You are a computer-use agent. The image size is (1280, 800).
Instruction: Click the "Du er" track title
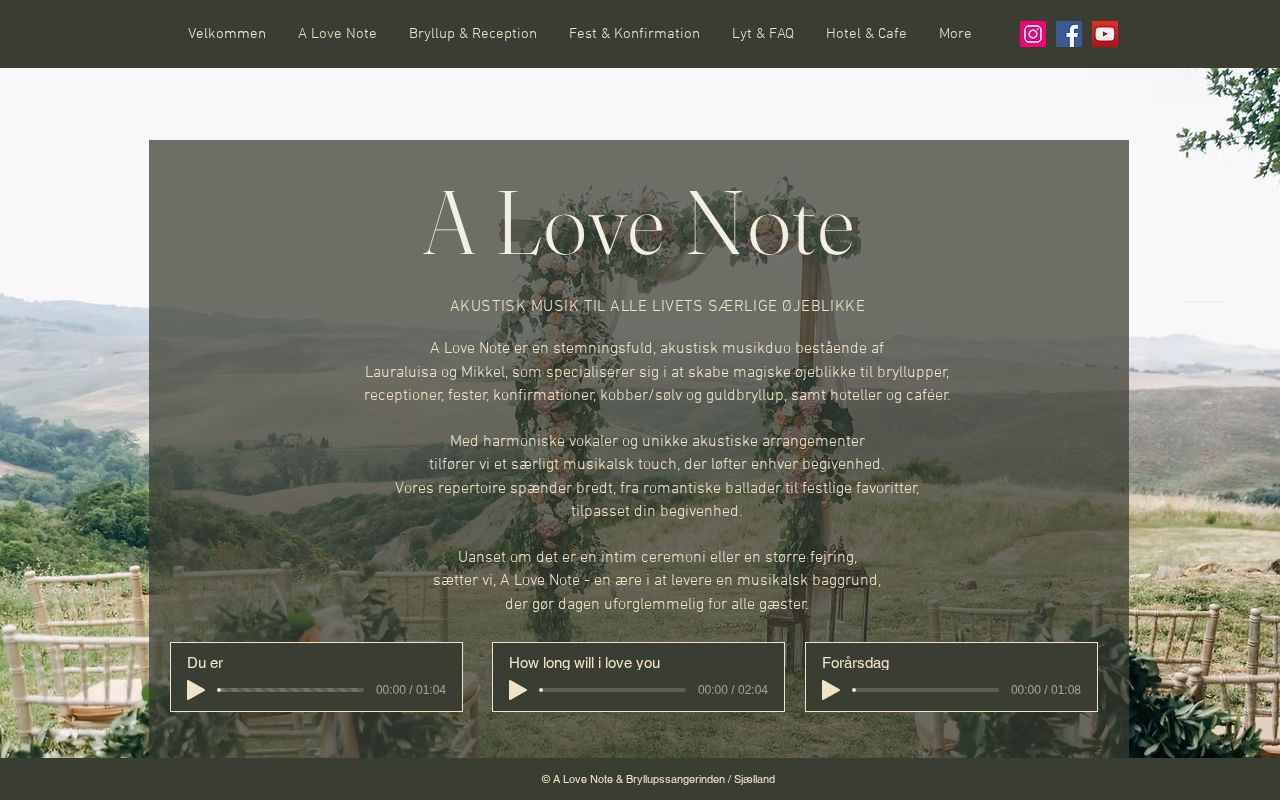pyautogui.click(x=205, y=663)
